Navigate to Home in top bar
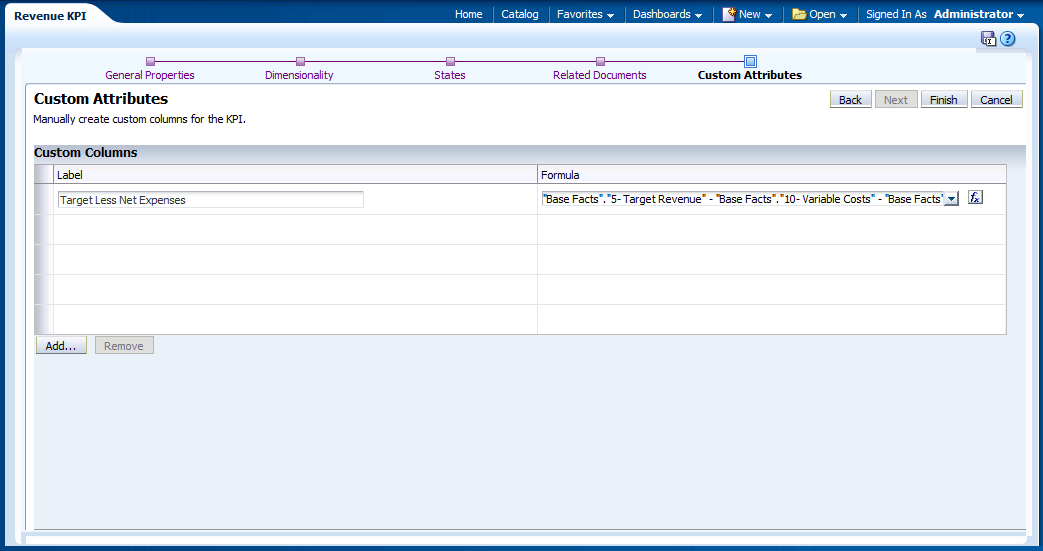This screenshot has height=551, width=1043. (468, 14)
